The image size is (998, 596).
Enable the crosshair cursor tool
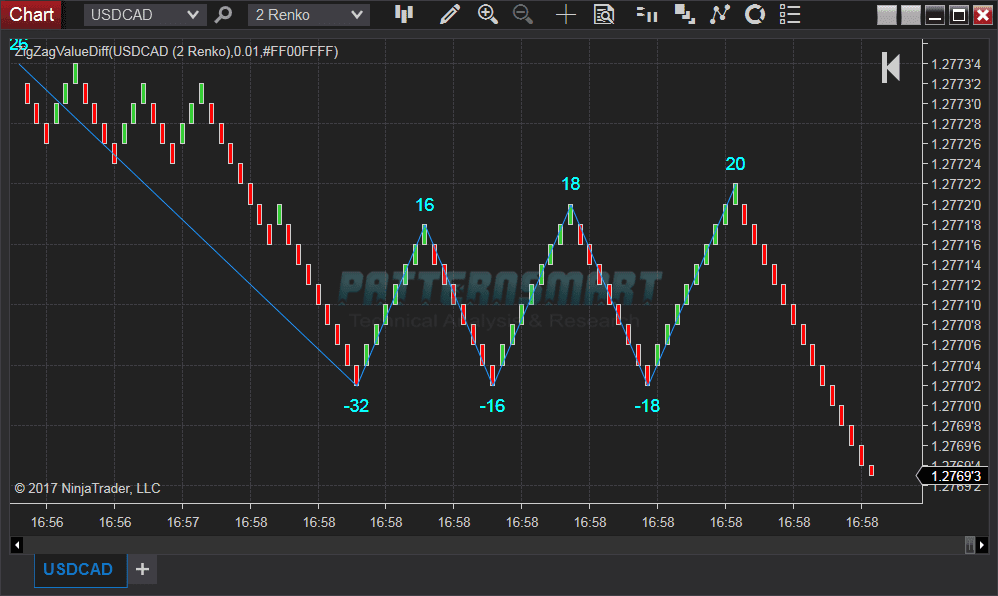point(565,14)
